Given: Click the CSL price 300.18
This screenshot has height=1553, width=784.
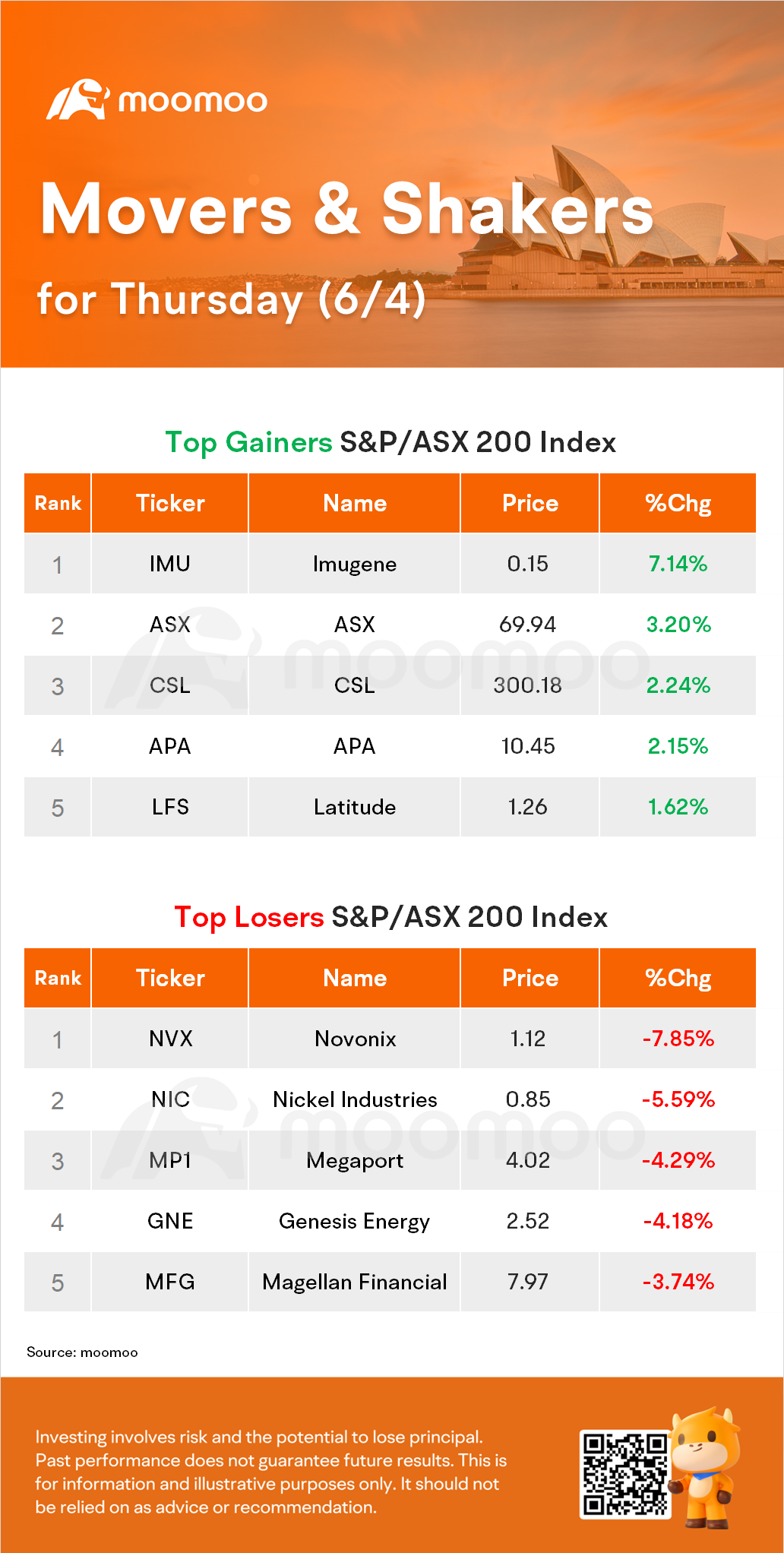Looking at the screenshot, I should pyautogui.click(x=528, y=685).
